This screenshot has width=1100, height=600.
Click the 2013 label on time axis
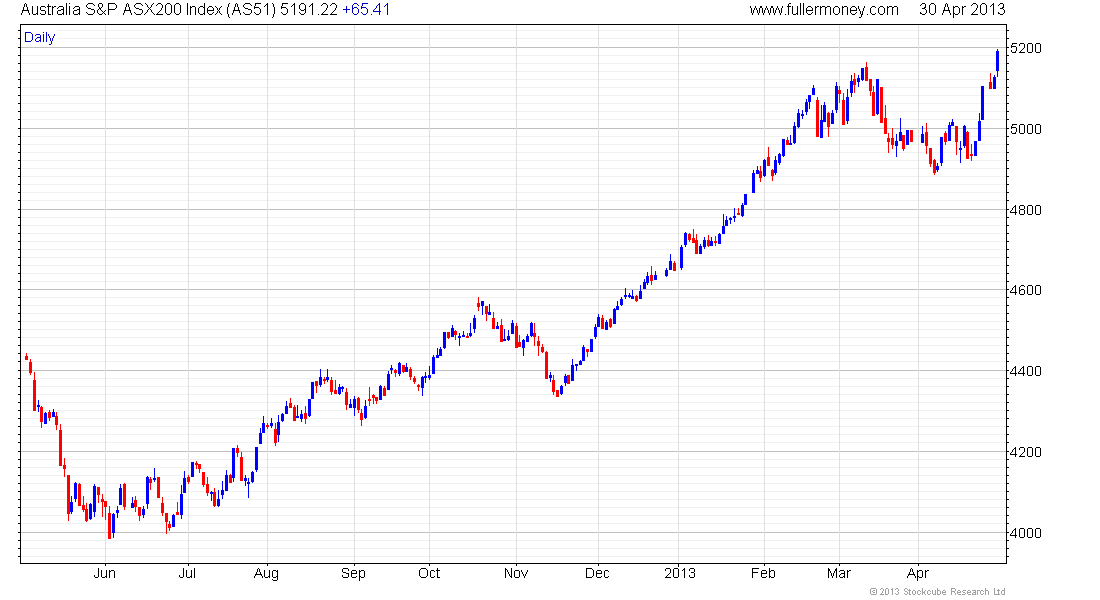[679, 573]
